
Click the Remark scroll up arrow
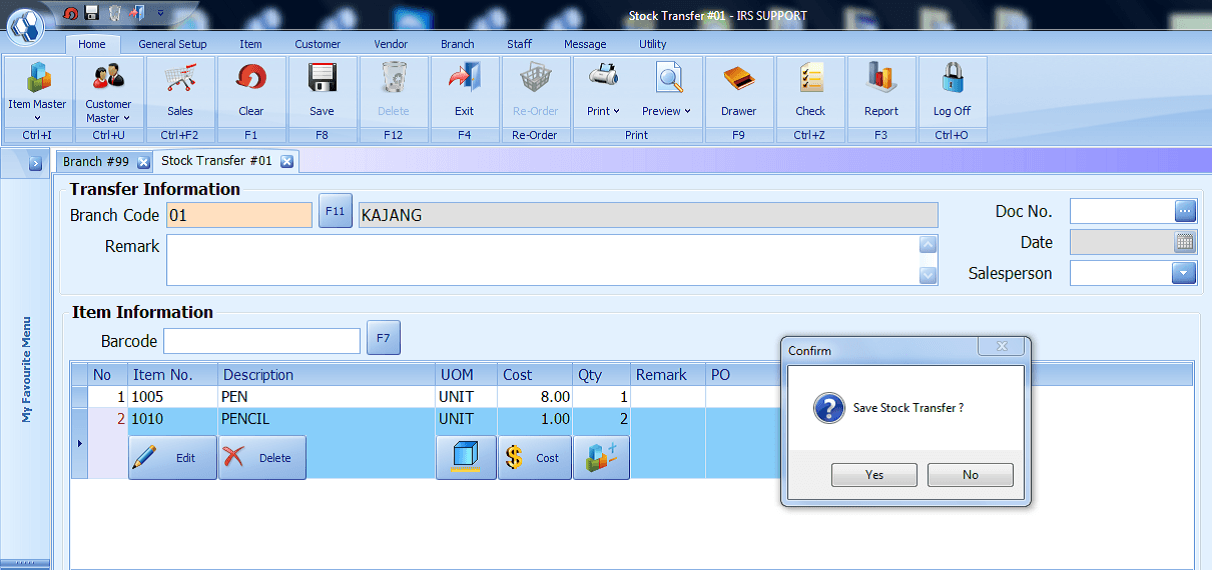[928, 244]
